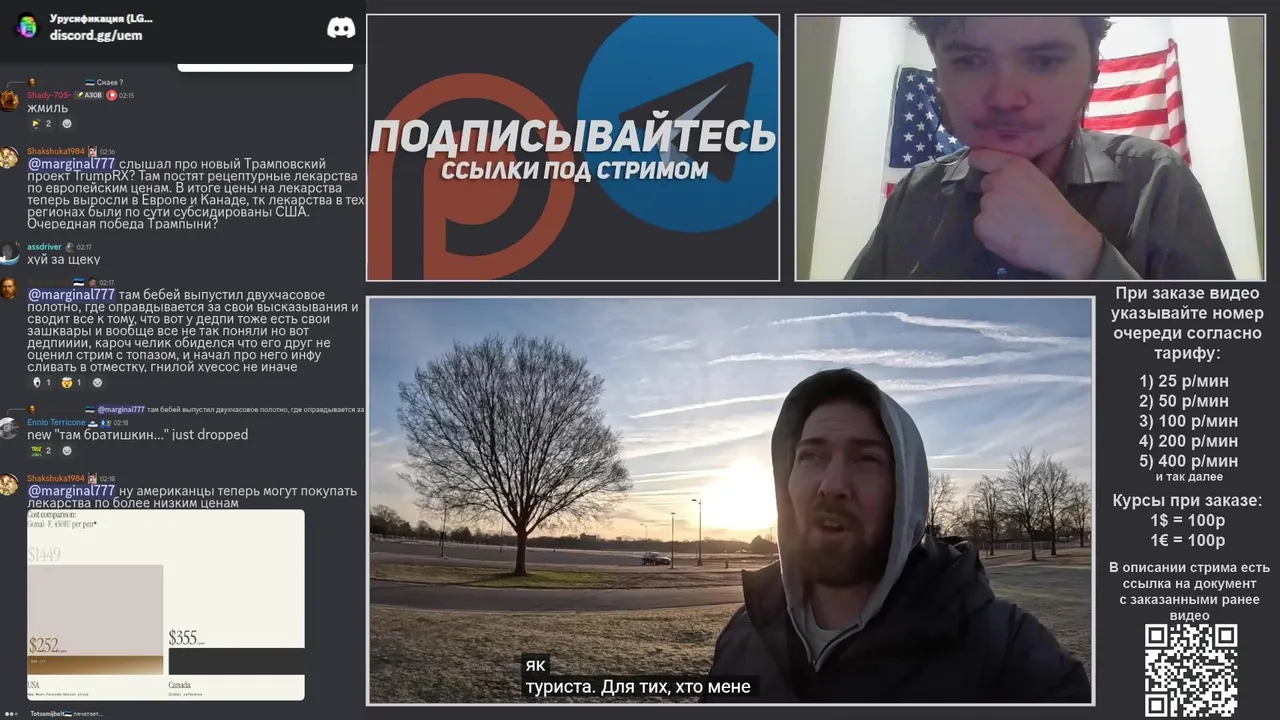Toggle the first reaction under бебей message
The image size is (1280, 720).
41,382
